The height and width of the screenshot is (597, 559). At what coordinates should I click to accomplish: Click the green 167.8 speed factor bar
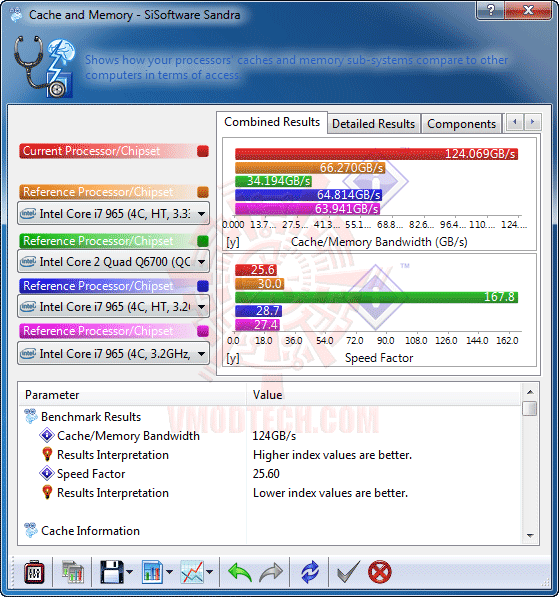point(376,297)
